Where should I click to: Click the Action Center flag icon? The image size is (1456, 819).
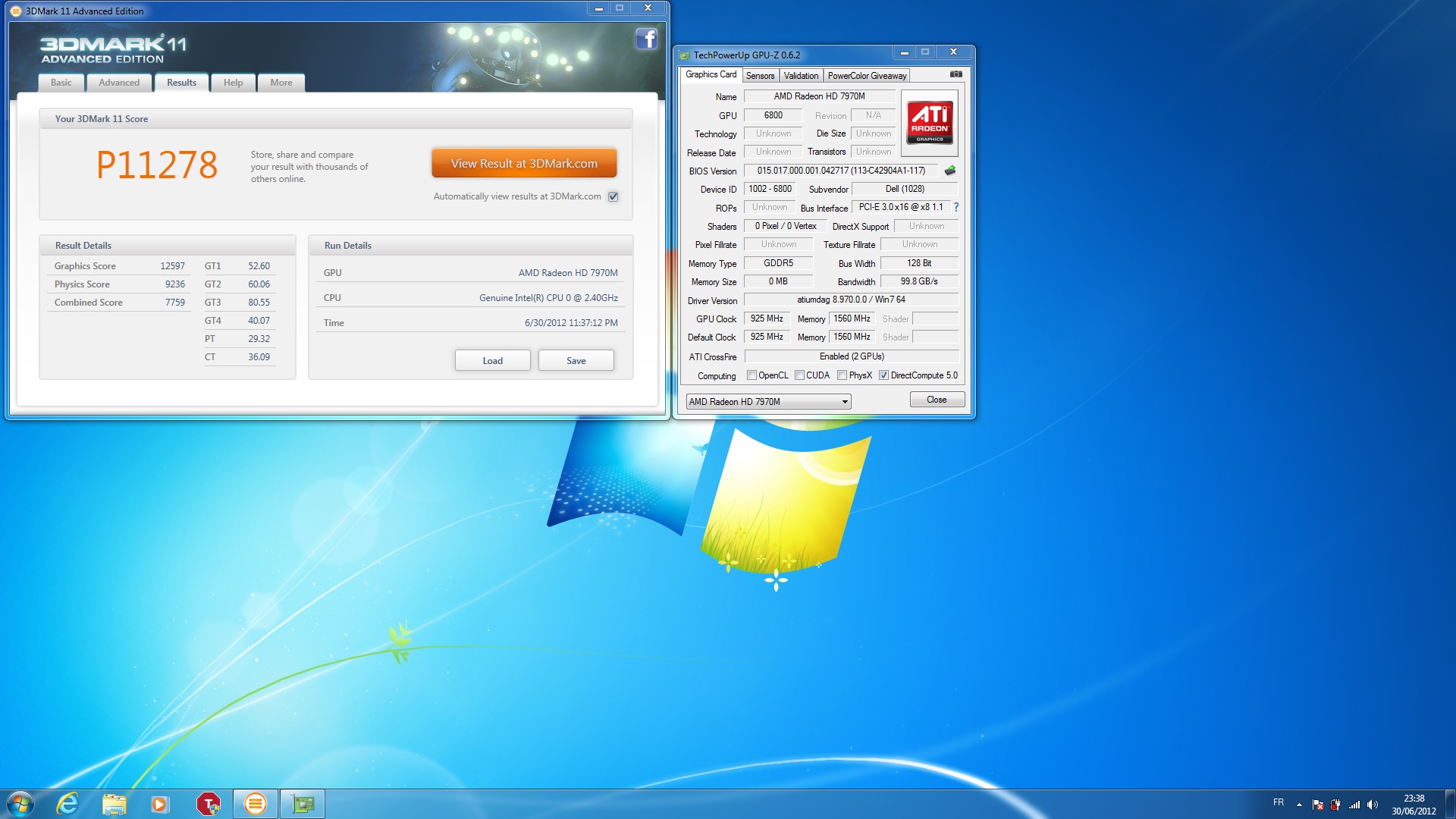(1317, 805)
